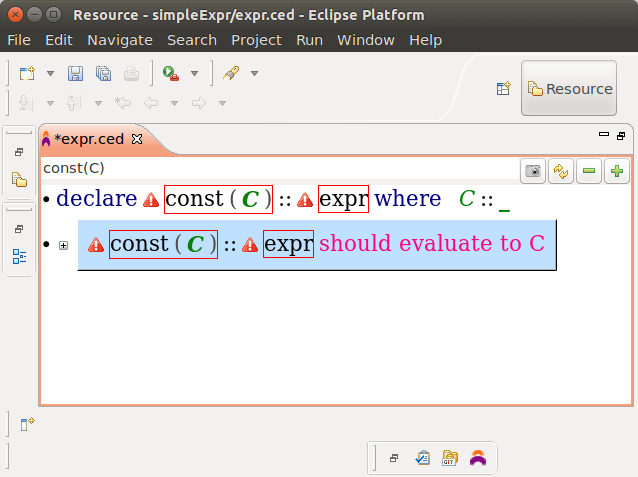
Task: Open the Git view icon in bottom bar
Action: click(x=450, y=457)
